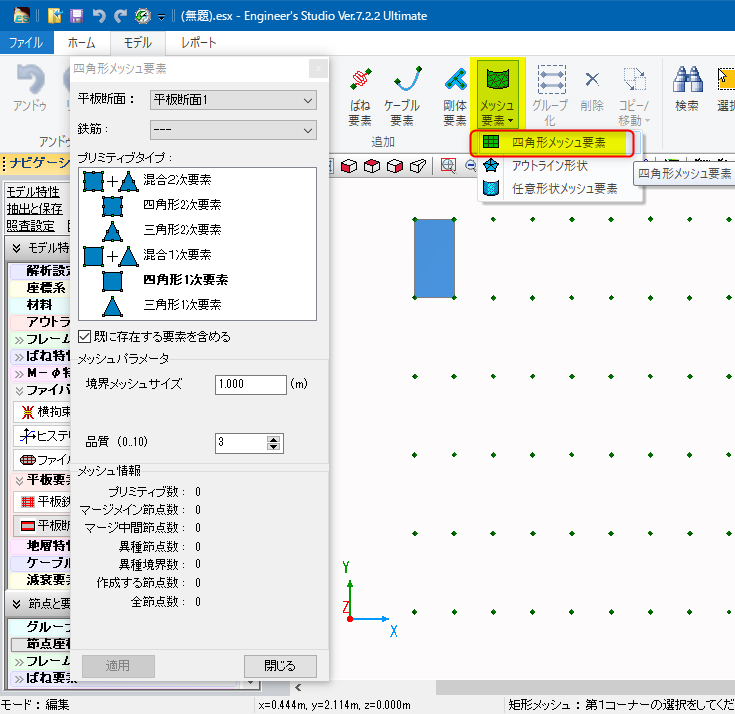Click the red front-view cube icon
This screenshot has height=714, width=735.
point(349,165)
